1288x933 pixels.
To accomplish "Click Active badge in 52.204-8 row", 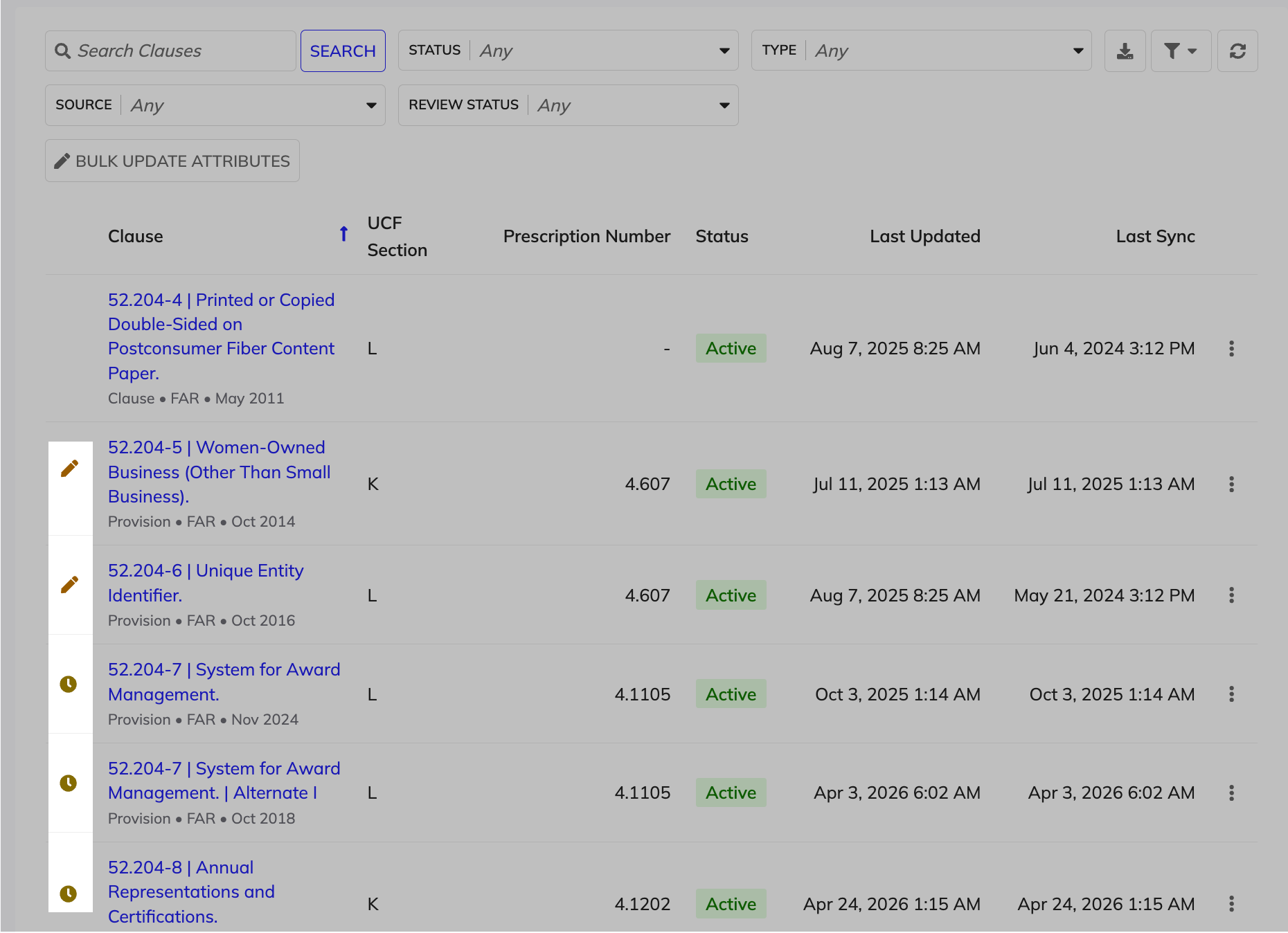I will [x=731, y=904].
